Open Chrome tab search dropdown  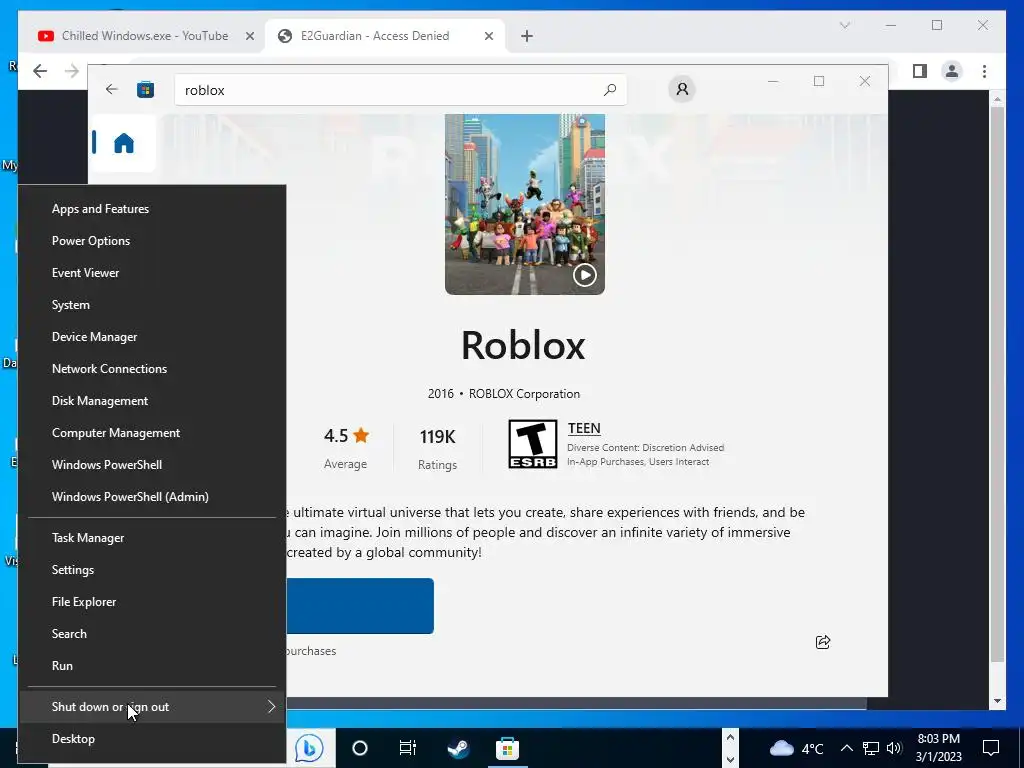click(x=844, y=25)
